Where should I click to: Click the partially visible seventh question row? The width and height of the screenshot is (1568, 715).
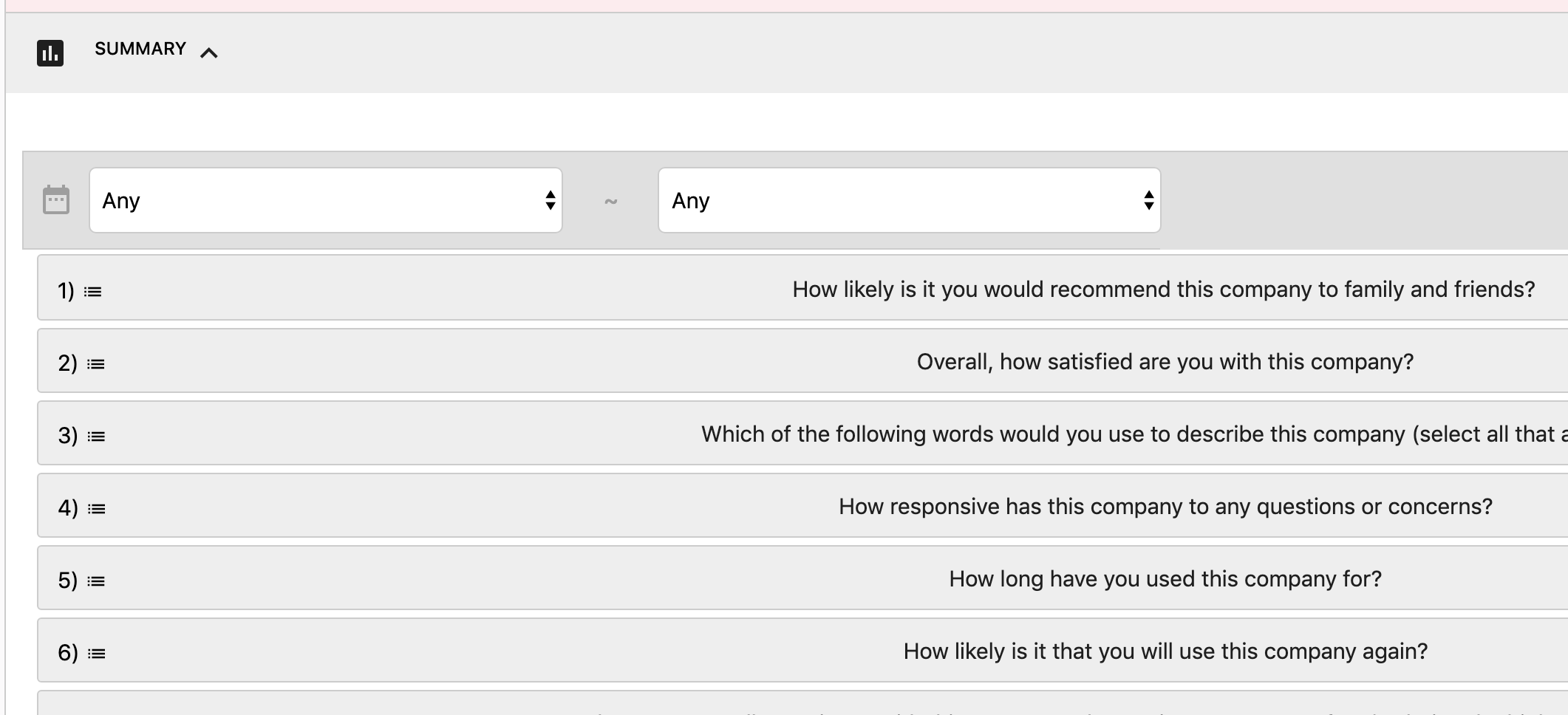[802, 705]
